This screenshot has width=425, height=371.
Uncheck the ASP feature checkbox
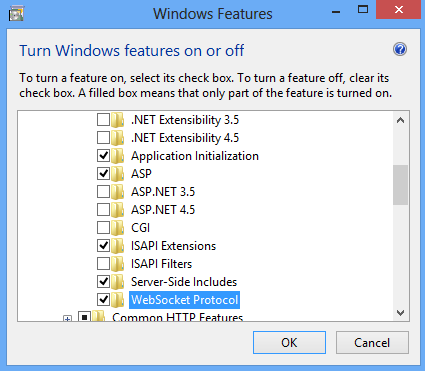103,174
